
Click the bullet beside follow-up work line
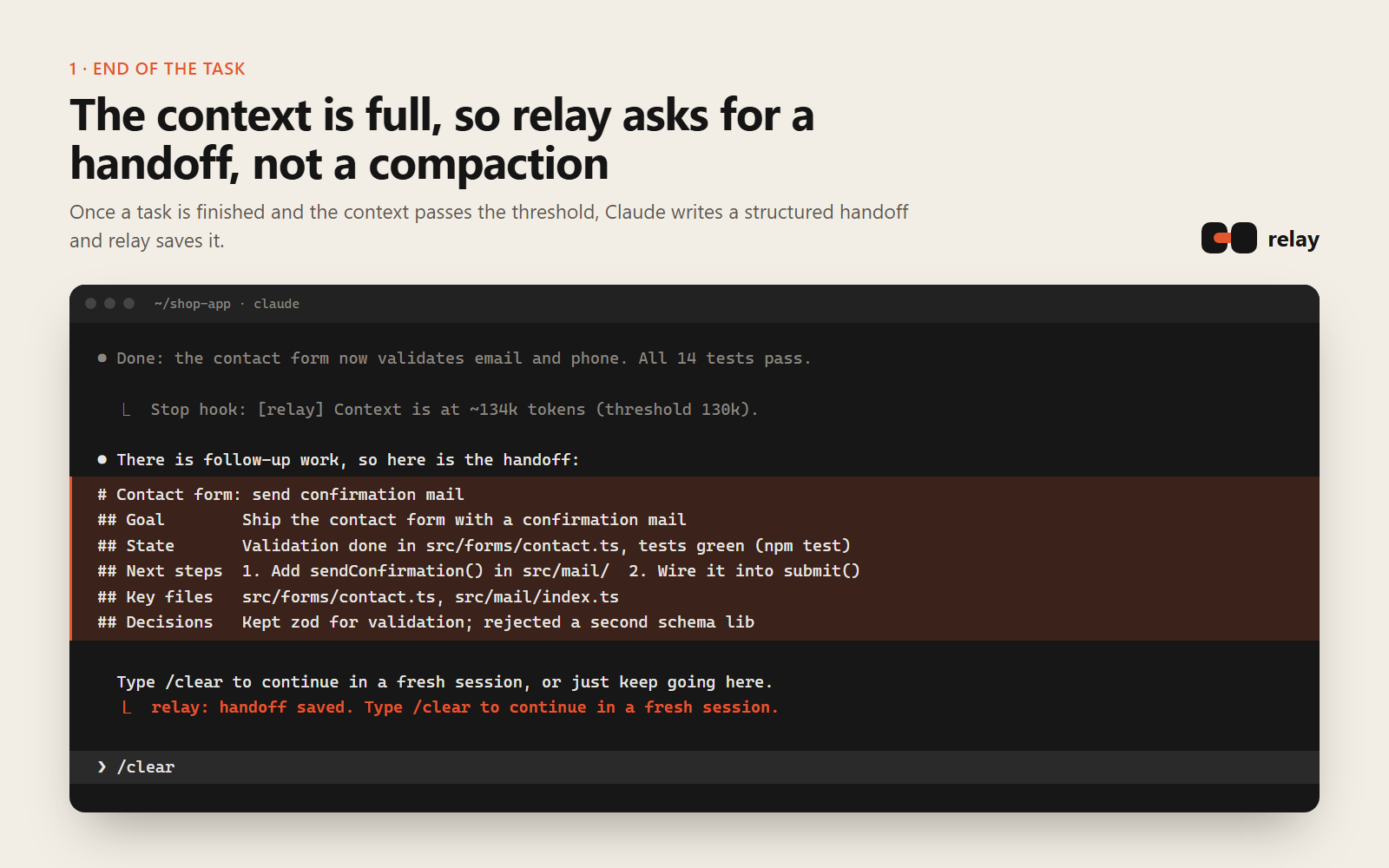tap(102, 459)
